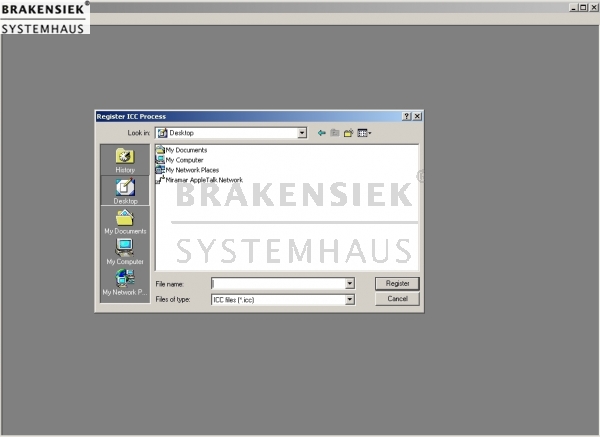600x437 pixels.
Task: Create a new folder with toolbar icon
Action: (348, 133)
